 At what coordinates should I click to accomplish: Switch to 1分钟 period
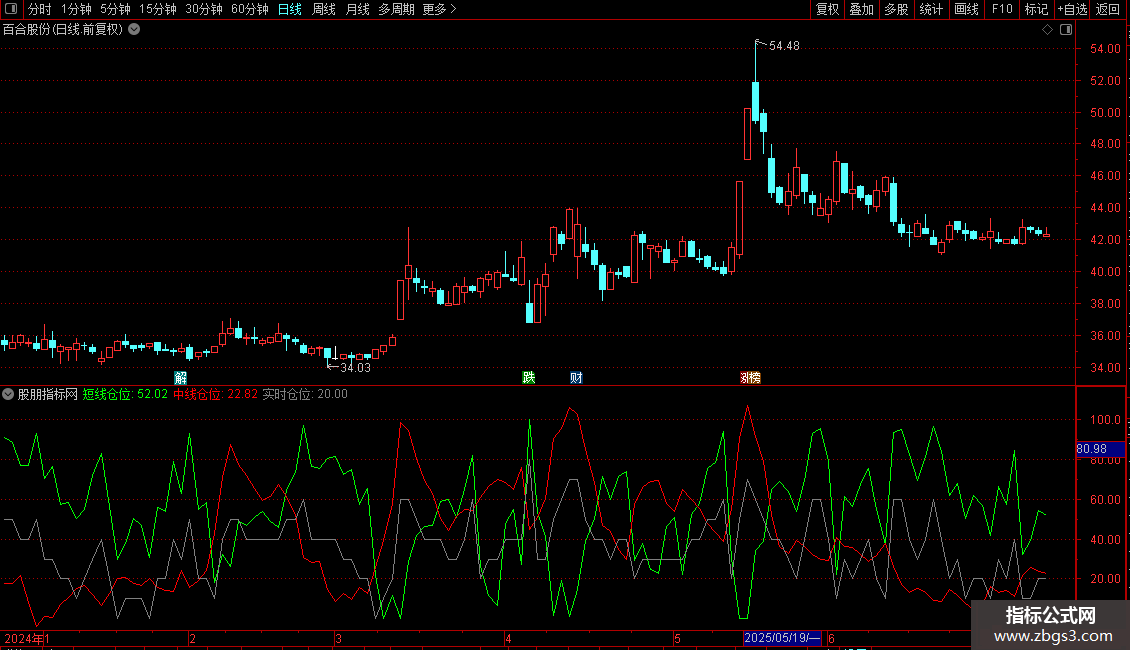76,9
